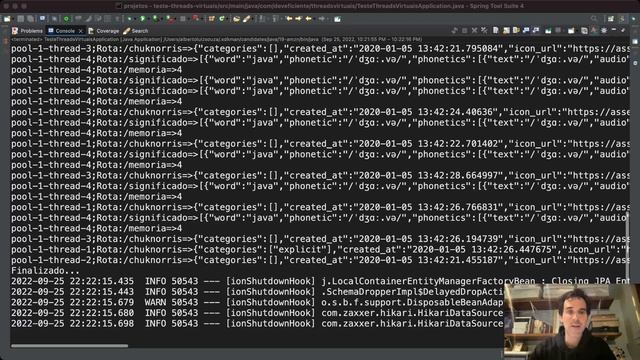640x360 pixels.
Task: Click log line timestamped 22:22:15.435
Action: (x=320, y=281)
